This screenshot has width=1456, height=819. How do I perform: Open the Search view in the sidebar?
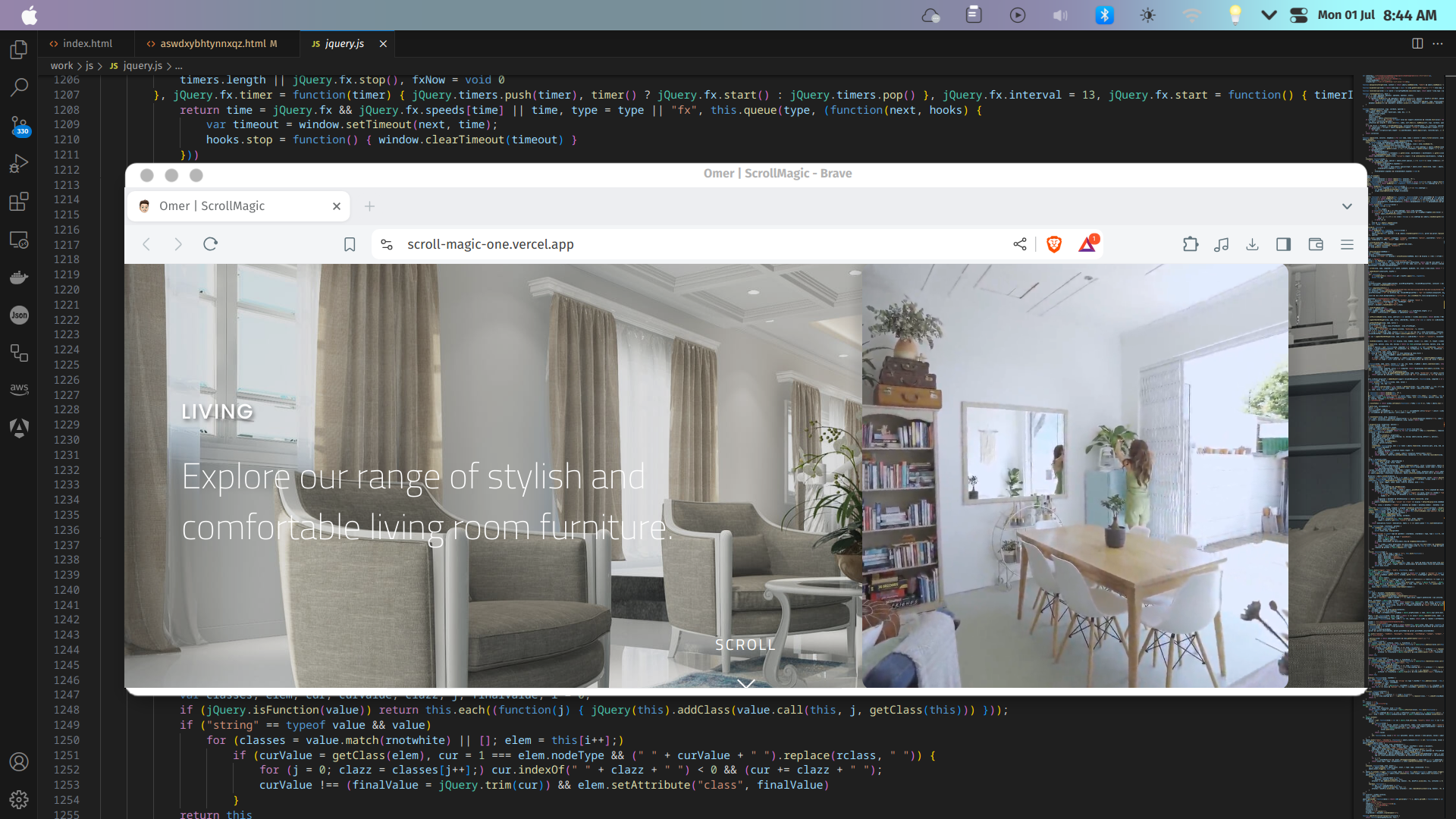[x=19, y=87]
